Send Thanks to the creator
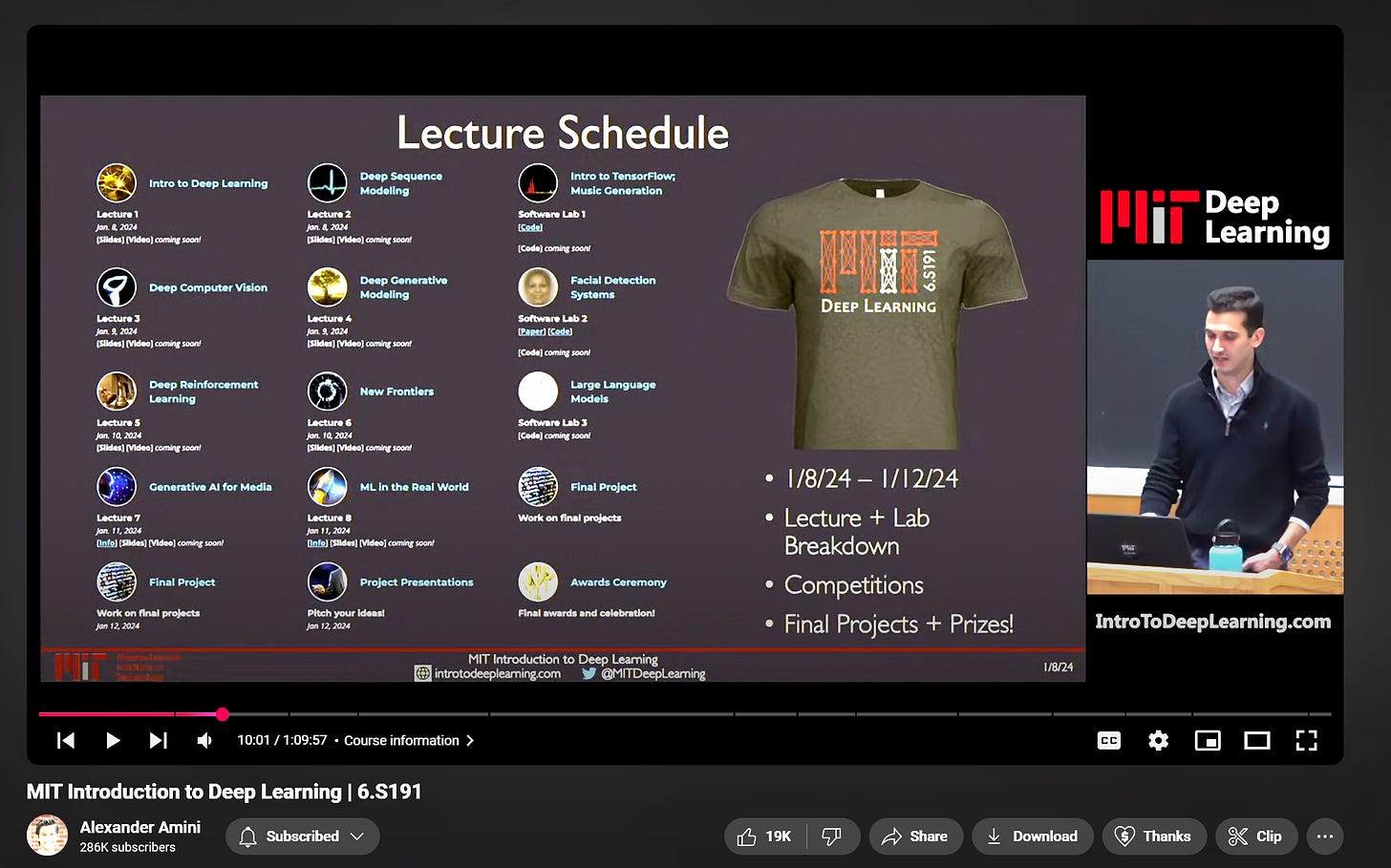The height and width of the screenshot is (868, 1391). click(x=1153, y=836)
